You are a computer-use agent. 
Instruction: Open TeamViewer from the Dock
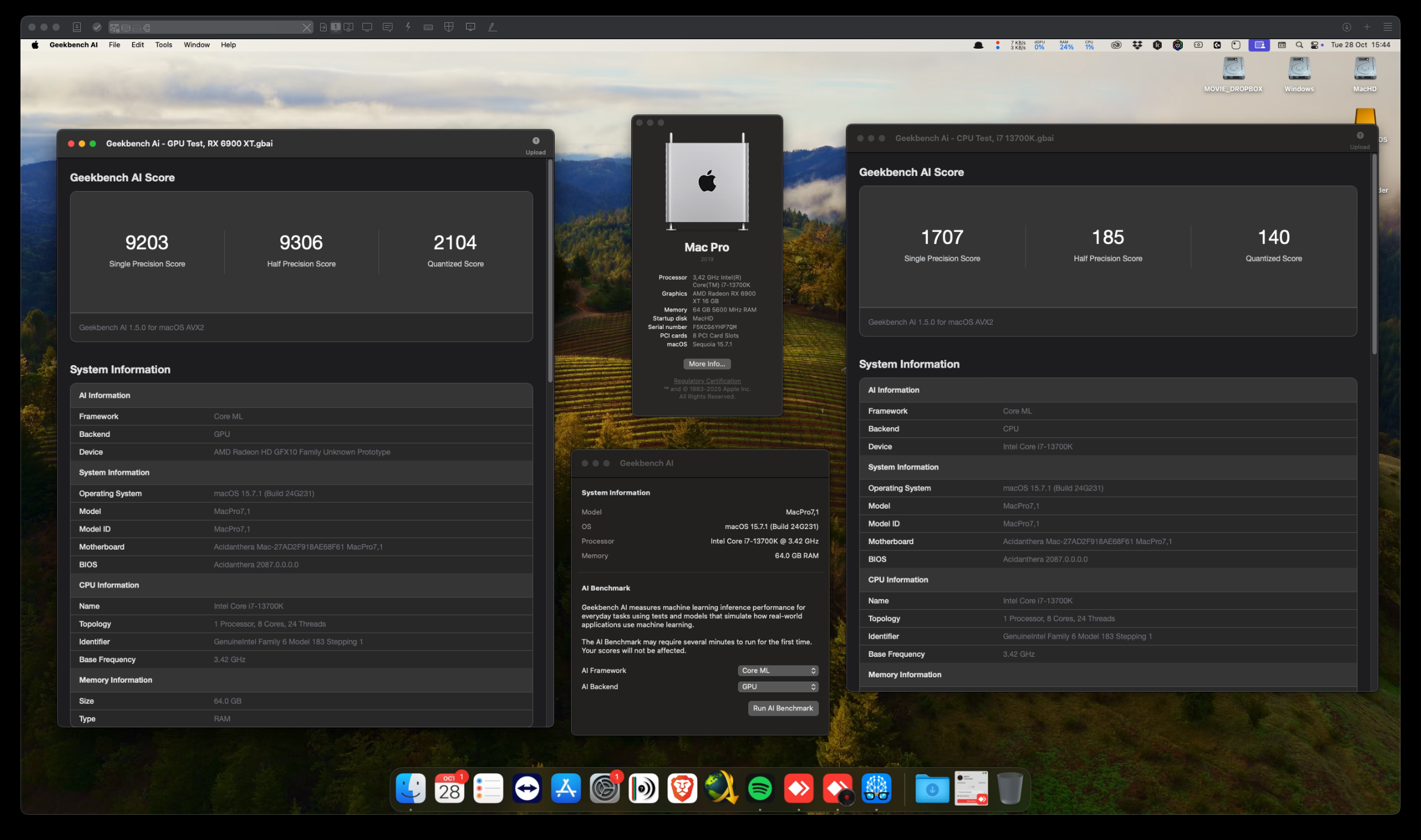(527, 788)
